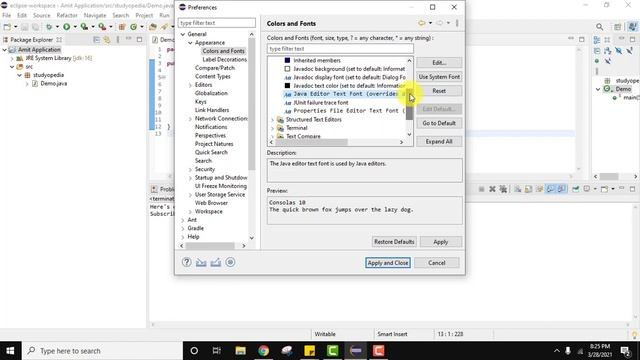This screenshot has height=360, width=640.
Task: Click the oomph preference recorder icon
Action: (230, 262)
